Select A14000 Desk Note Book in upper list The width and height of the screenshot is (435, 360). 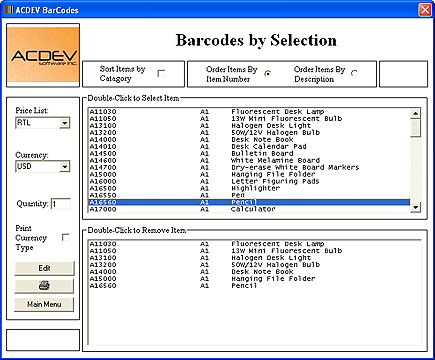tap(249, 140)
